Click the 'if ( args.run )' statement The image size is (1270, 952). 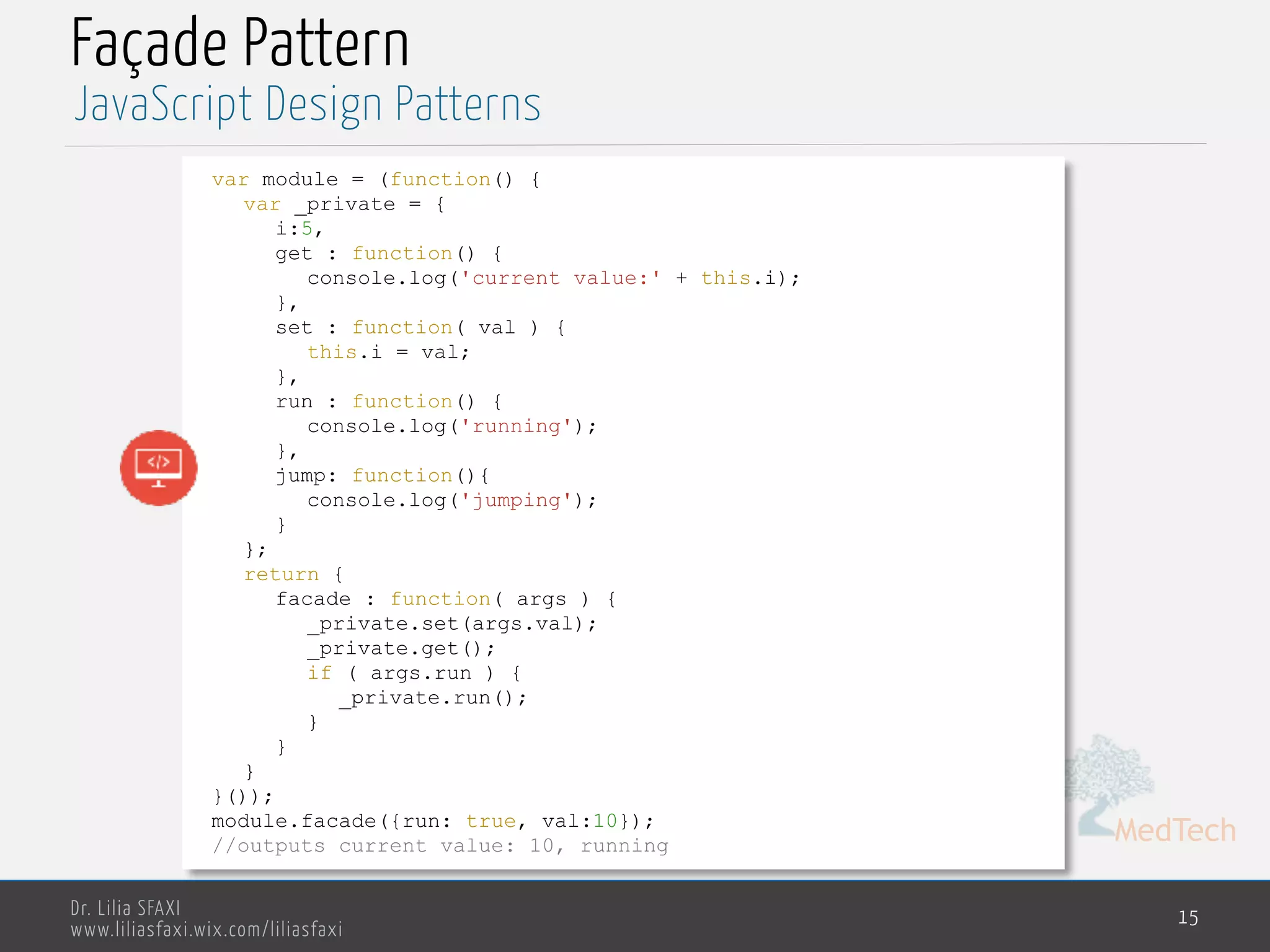coord(414,674)
